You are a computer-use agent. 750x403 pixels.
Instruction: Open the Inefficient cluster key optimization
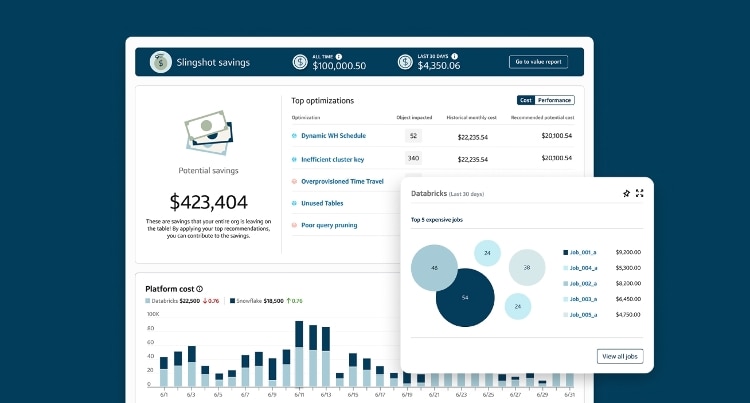coord(334,158)
